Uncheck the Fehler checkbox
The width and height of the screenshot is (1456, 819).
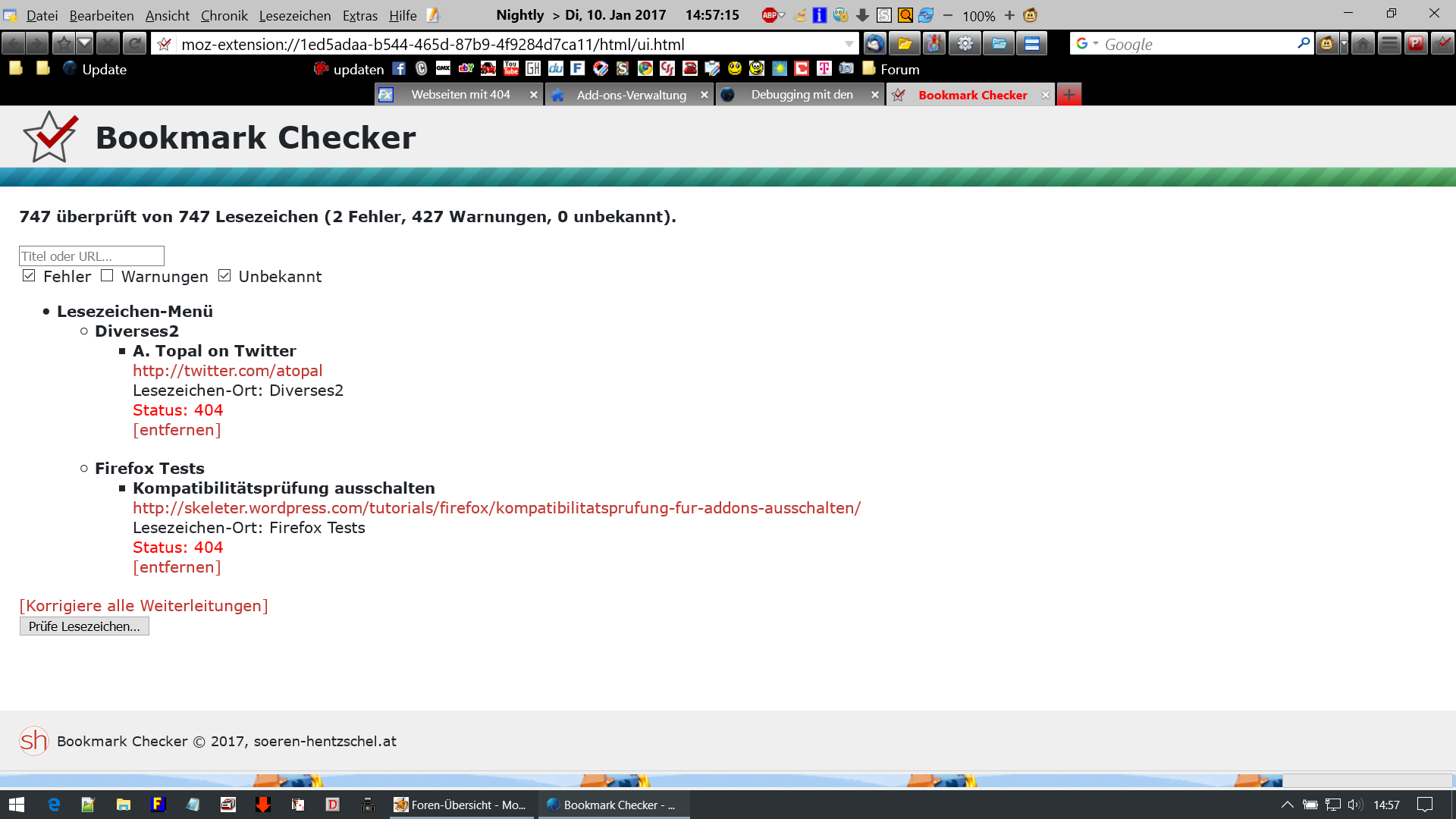(29, 276)
